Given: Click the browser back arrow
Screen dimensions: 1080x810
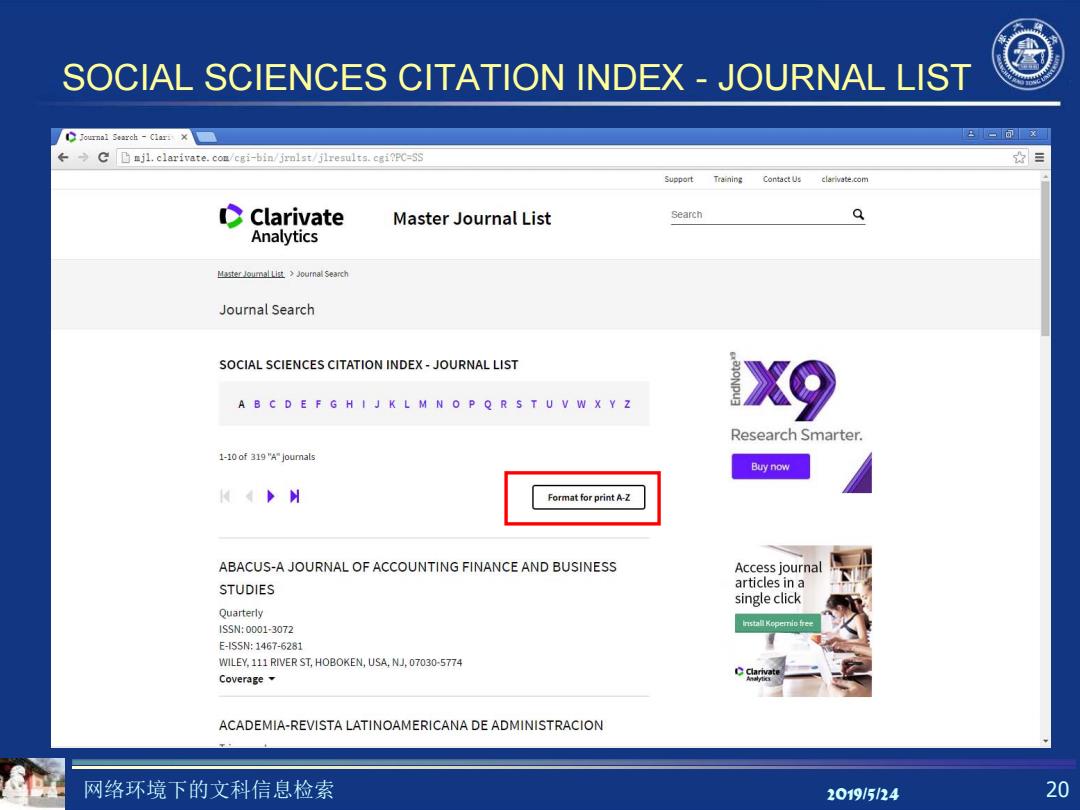Looking at the screenshot, I should click(63, 158).
